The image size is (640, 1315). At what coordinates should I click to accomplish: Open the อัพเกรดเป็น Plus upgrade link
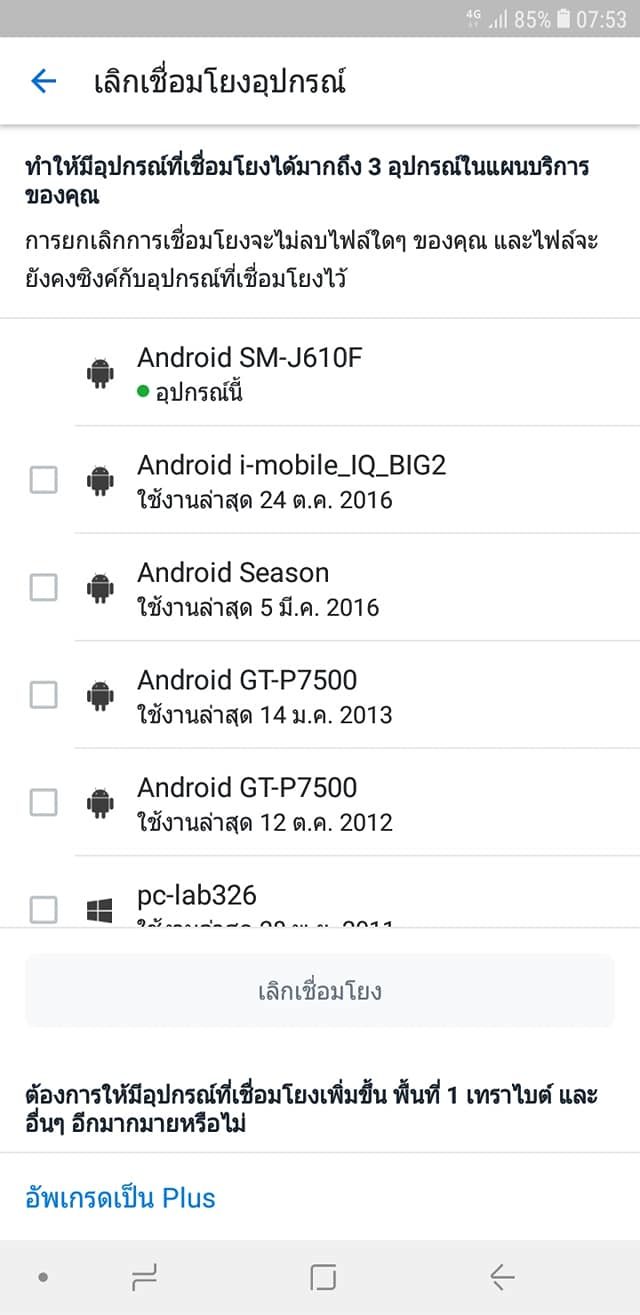(120, 1198)
